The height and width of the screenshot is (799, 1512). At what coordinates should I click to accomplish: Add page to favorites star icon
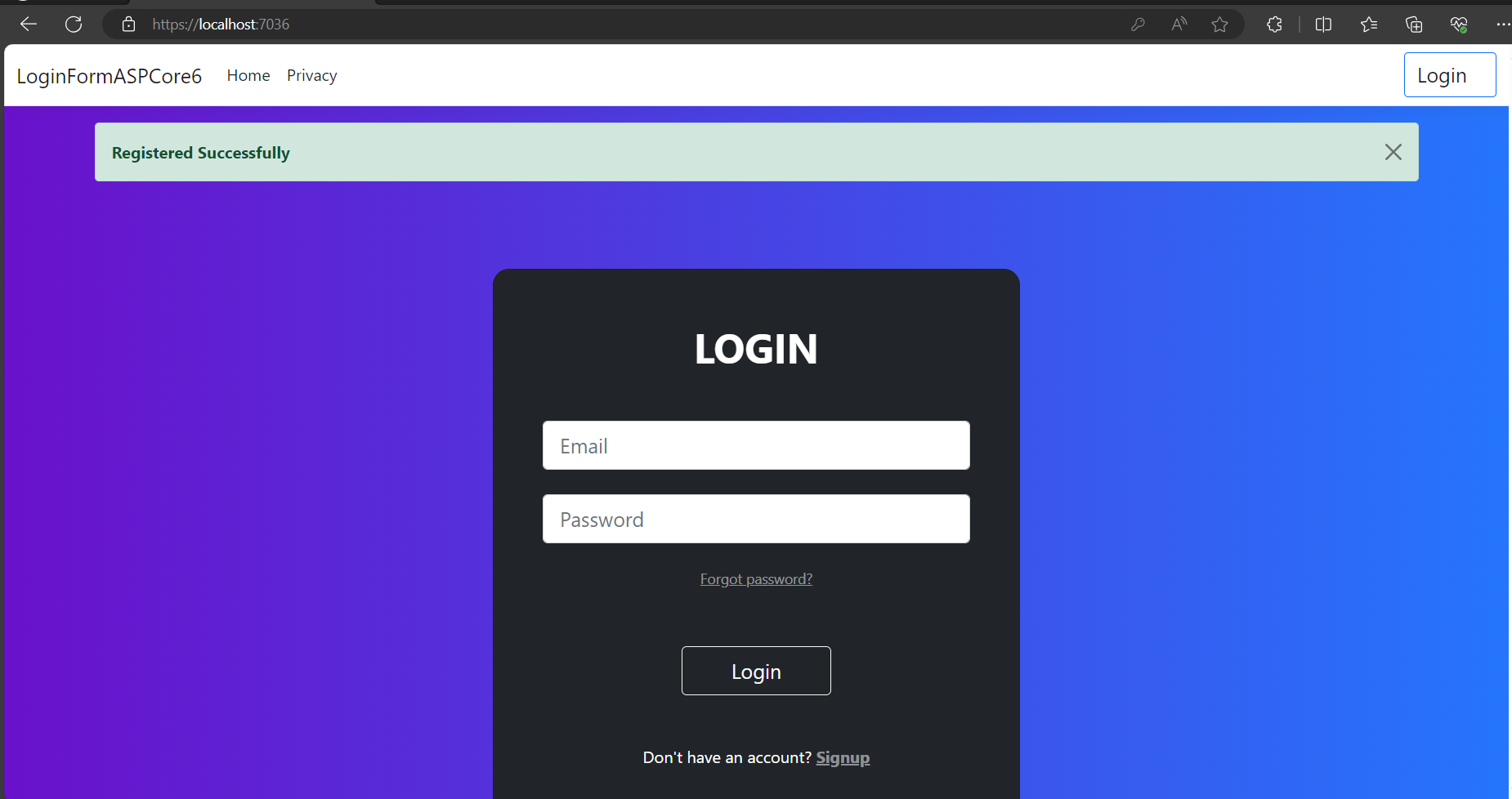coord(1220,25)
